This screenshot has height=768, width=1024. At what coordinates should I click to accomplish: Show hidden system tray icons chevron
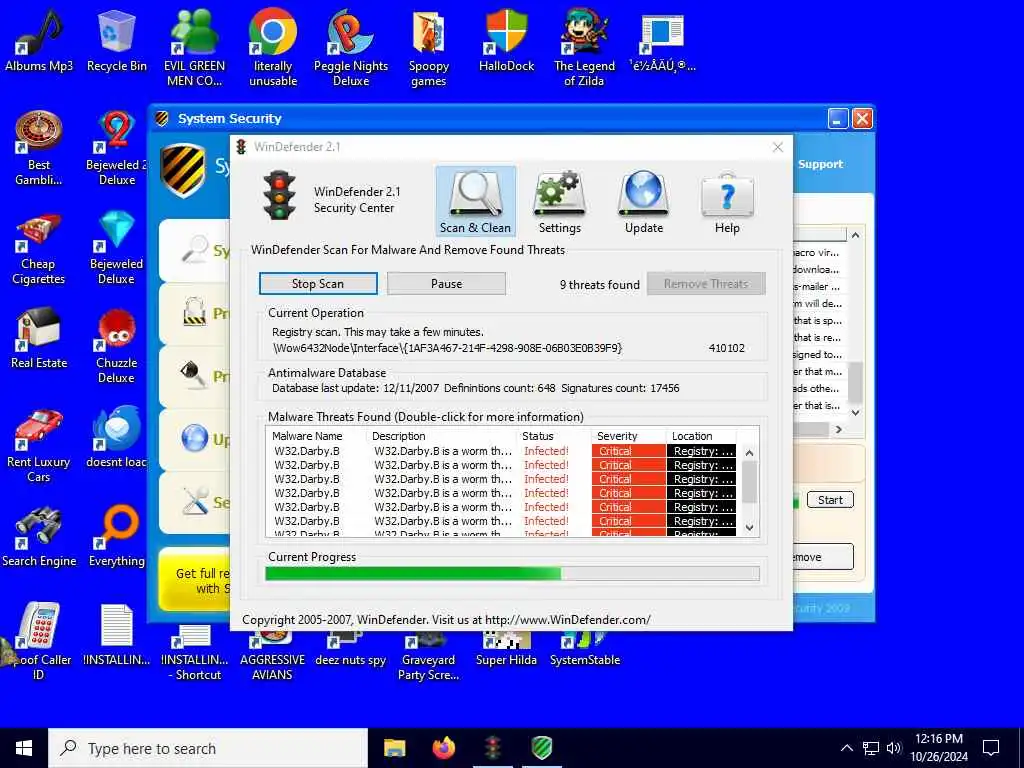click(846, 748)
